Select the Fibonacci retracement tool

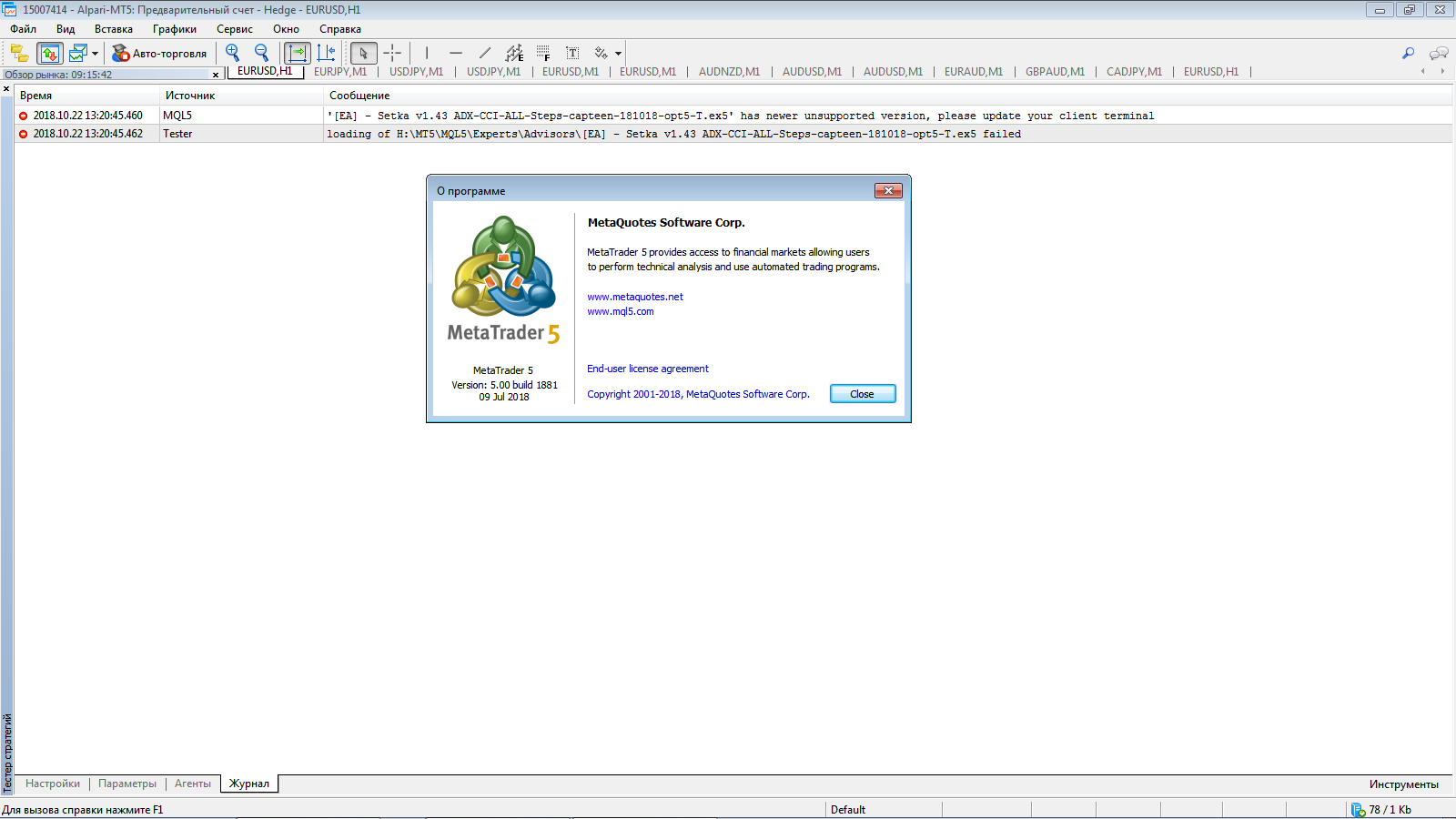[543, 53]
